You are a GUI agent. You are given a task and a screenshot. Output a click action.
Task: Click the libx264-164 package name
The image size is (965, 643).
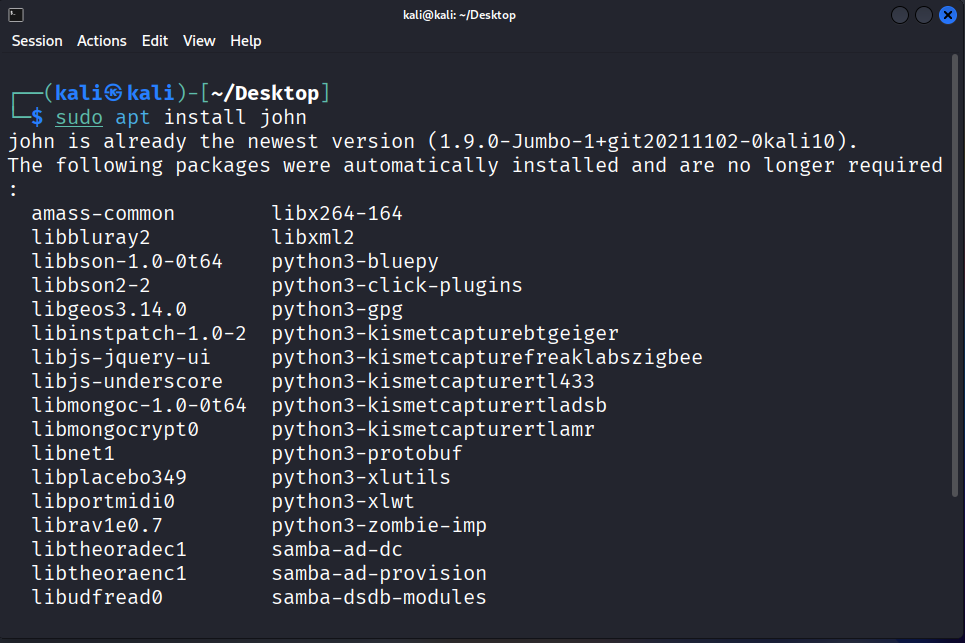click(x=337, y=213)
